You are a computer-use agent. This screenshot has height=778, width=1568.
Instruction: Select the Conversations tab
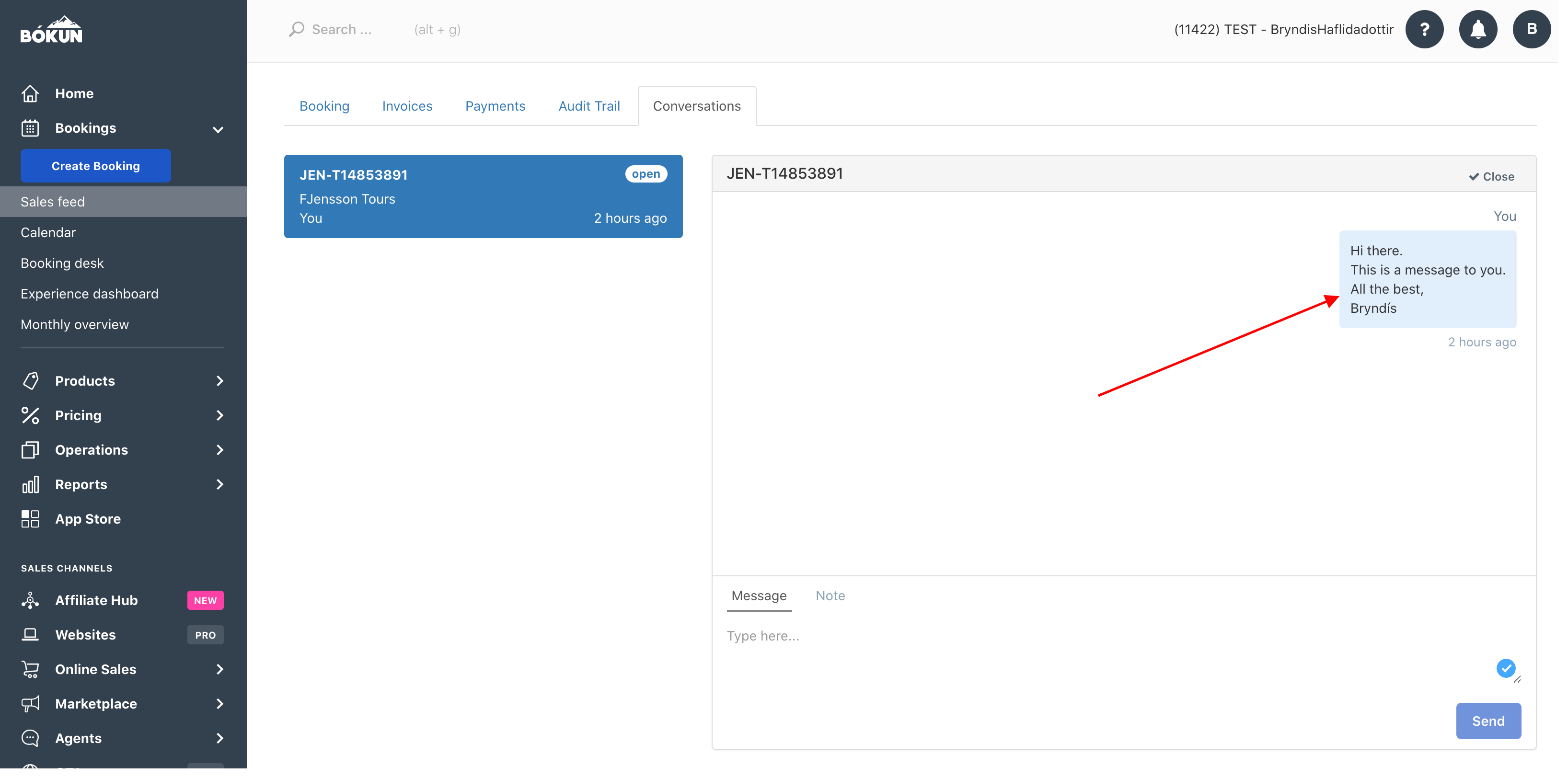701,107
